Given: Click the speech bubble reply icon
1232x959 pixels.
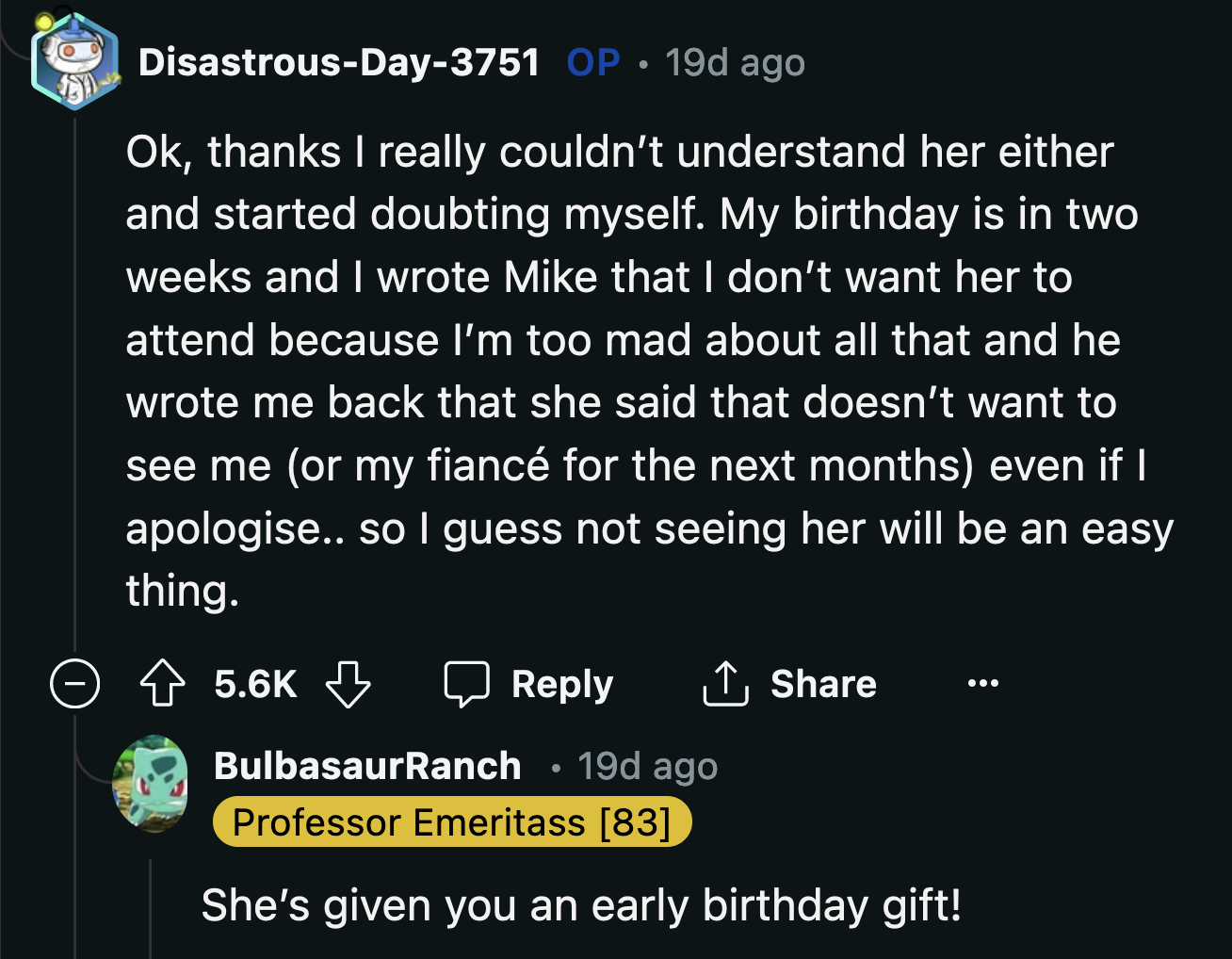Looking at the screenshot, I should click(x=466, y=684).
